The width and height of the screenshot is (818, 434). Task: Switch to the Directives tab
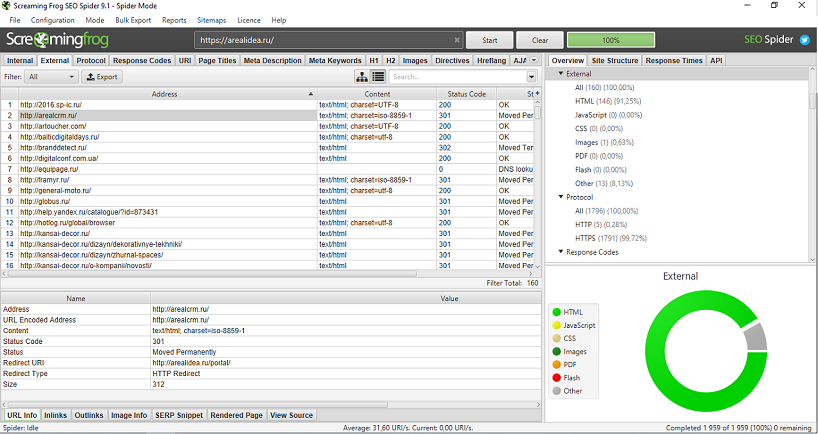[x=452, y=61]
